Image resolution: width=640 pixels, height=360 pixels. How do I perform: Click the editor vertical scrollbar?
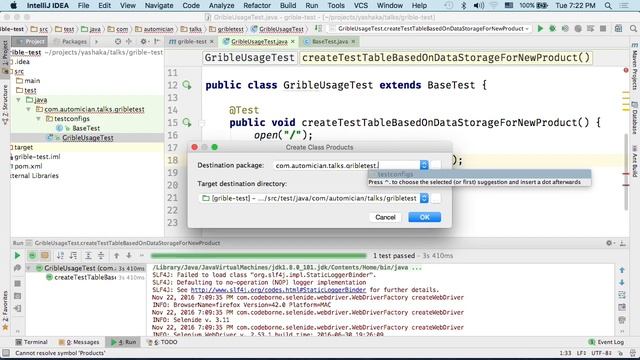point(626,171)
